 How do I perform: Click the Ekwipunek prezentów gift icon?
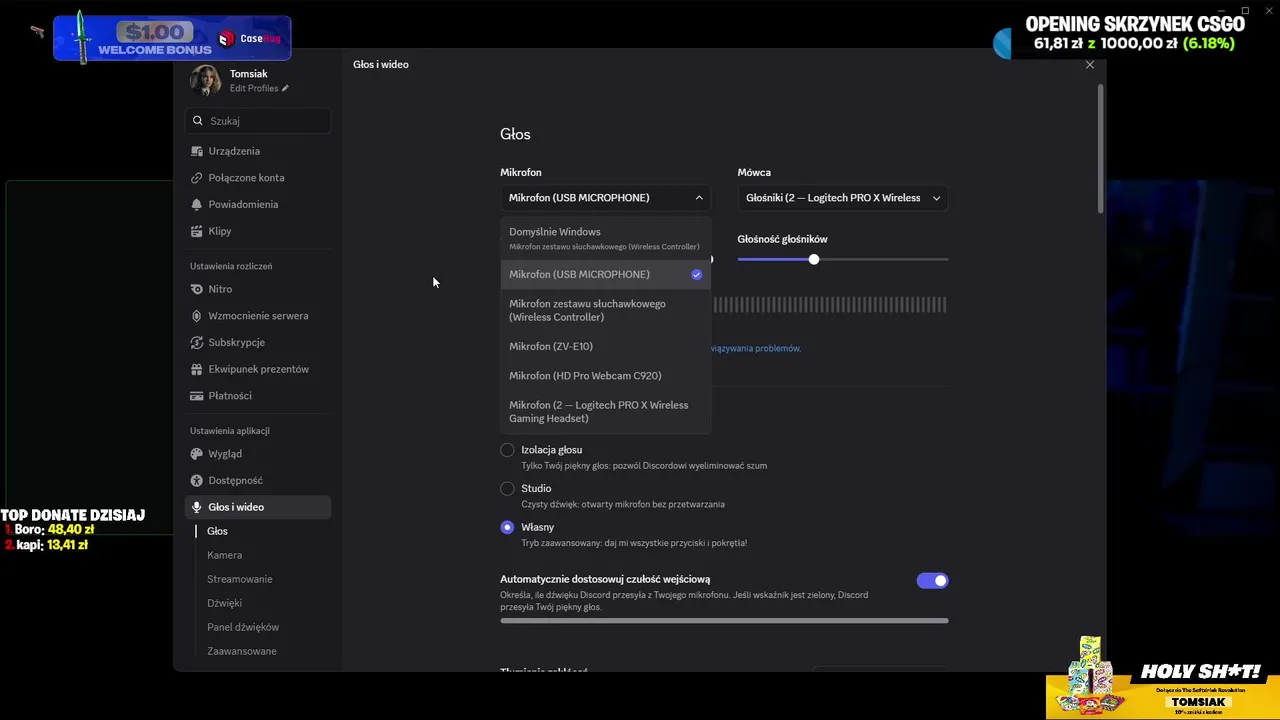(197, 369)
